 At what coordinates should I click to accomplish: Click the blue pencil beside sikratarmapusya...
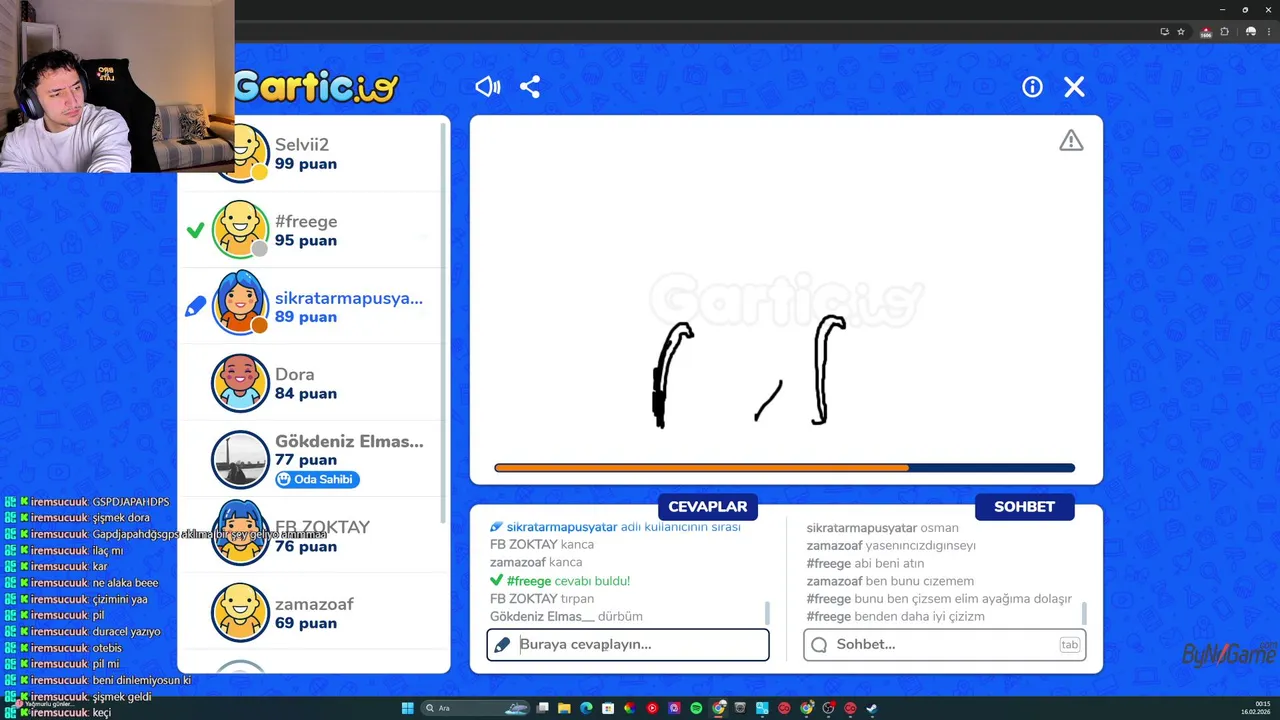click(x=195, y=307)
